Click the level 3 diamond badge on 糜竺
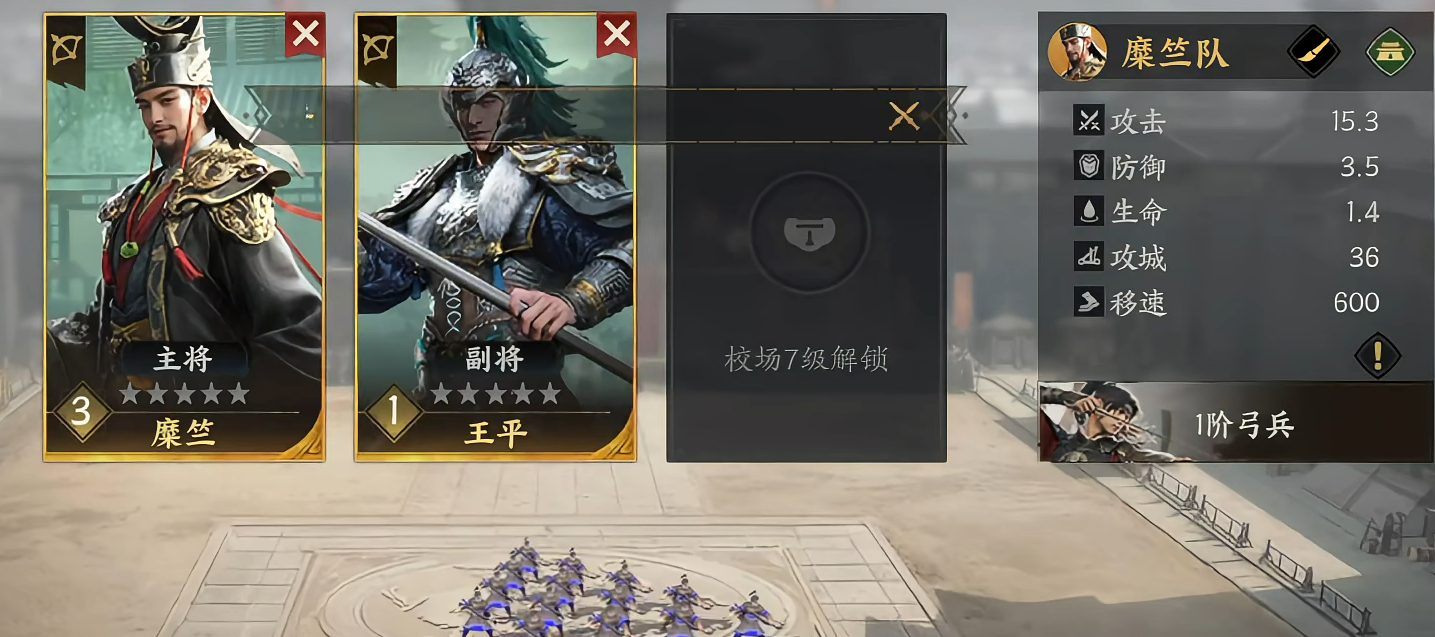The height and width of the screenshot is (637, 1435). click(82, 413)
